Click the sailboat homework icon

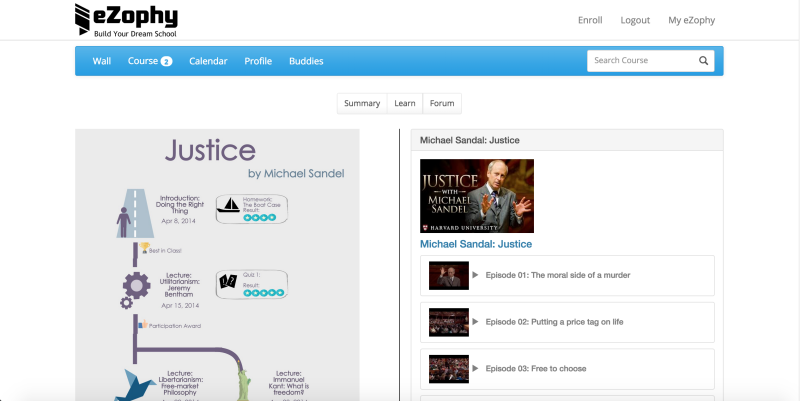pyautogui.click(x=228, y=205)
